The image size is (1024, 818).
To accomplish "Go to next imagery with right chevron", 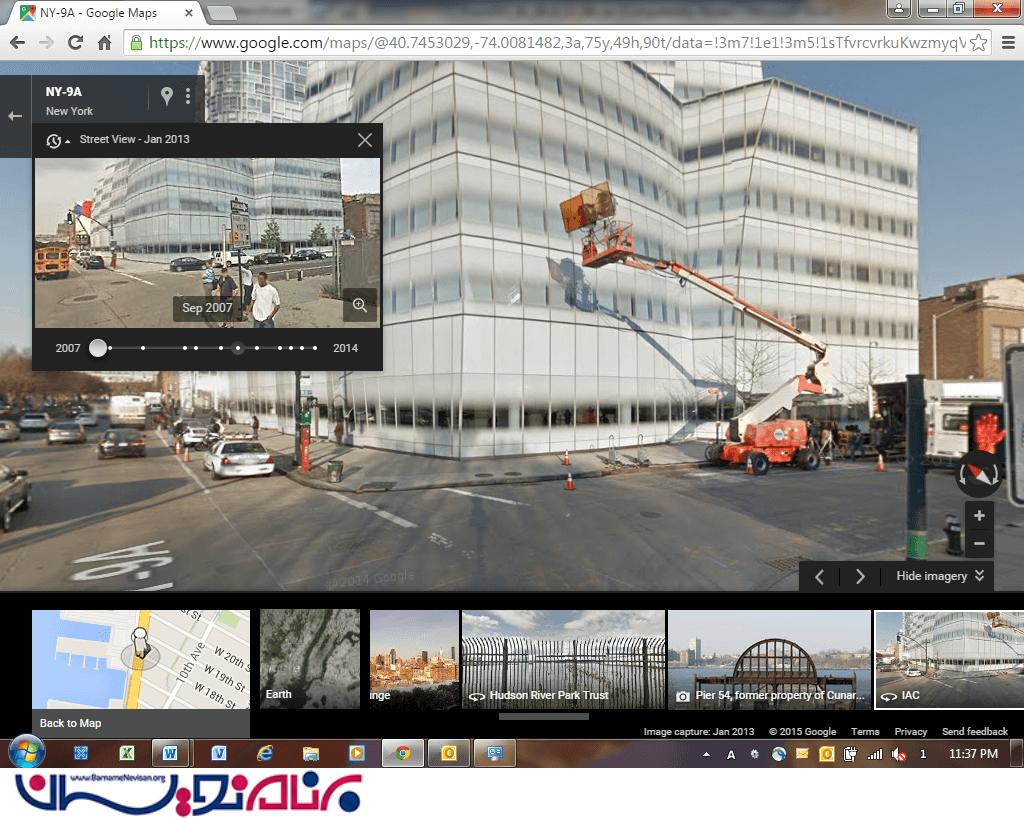I will pos(860,576).
